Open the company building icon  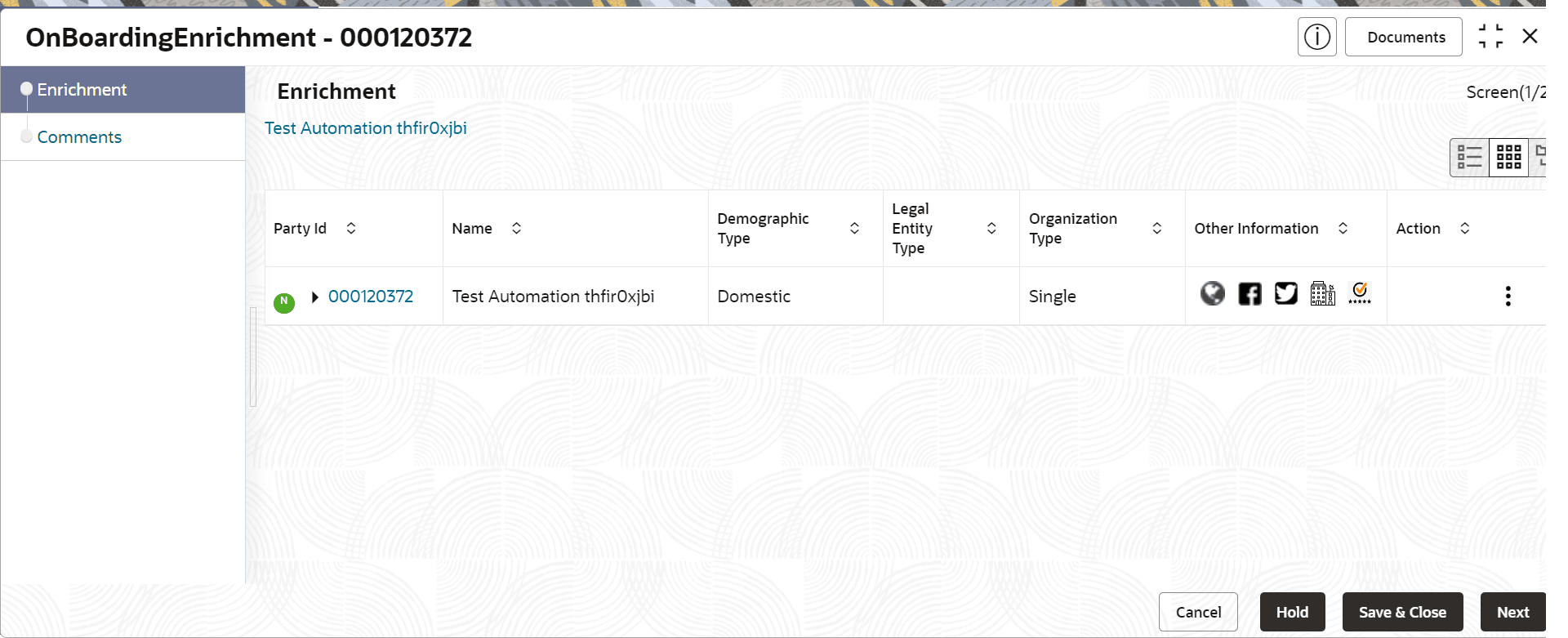pos(1322,293)
